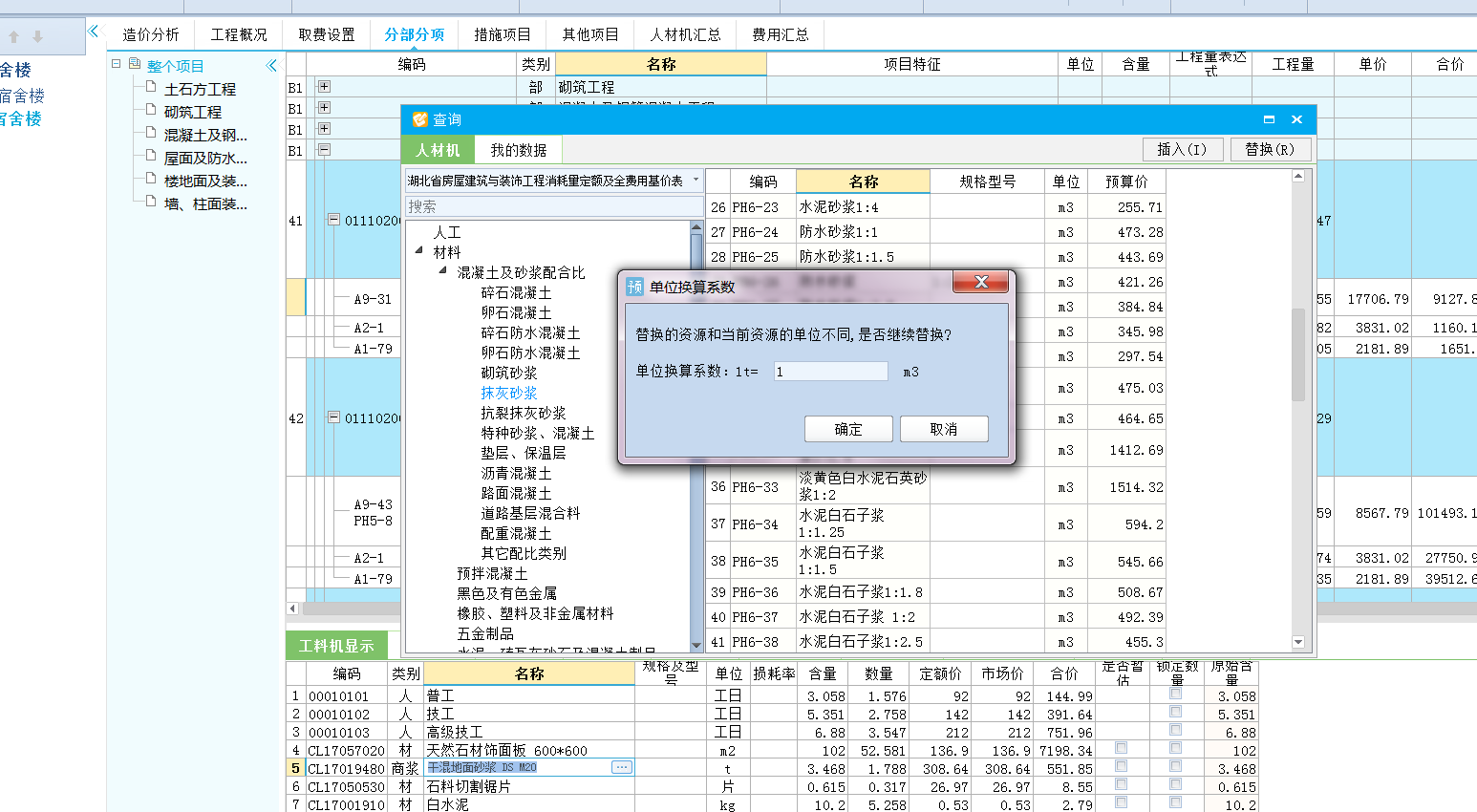Click 替换(R) button in 查询 dialog
Image resolution: width=1477 pixels, height=812 pixels.
[1270, 149]
